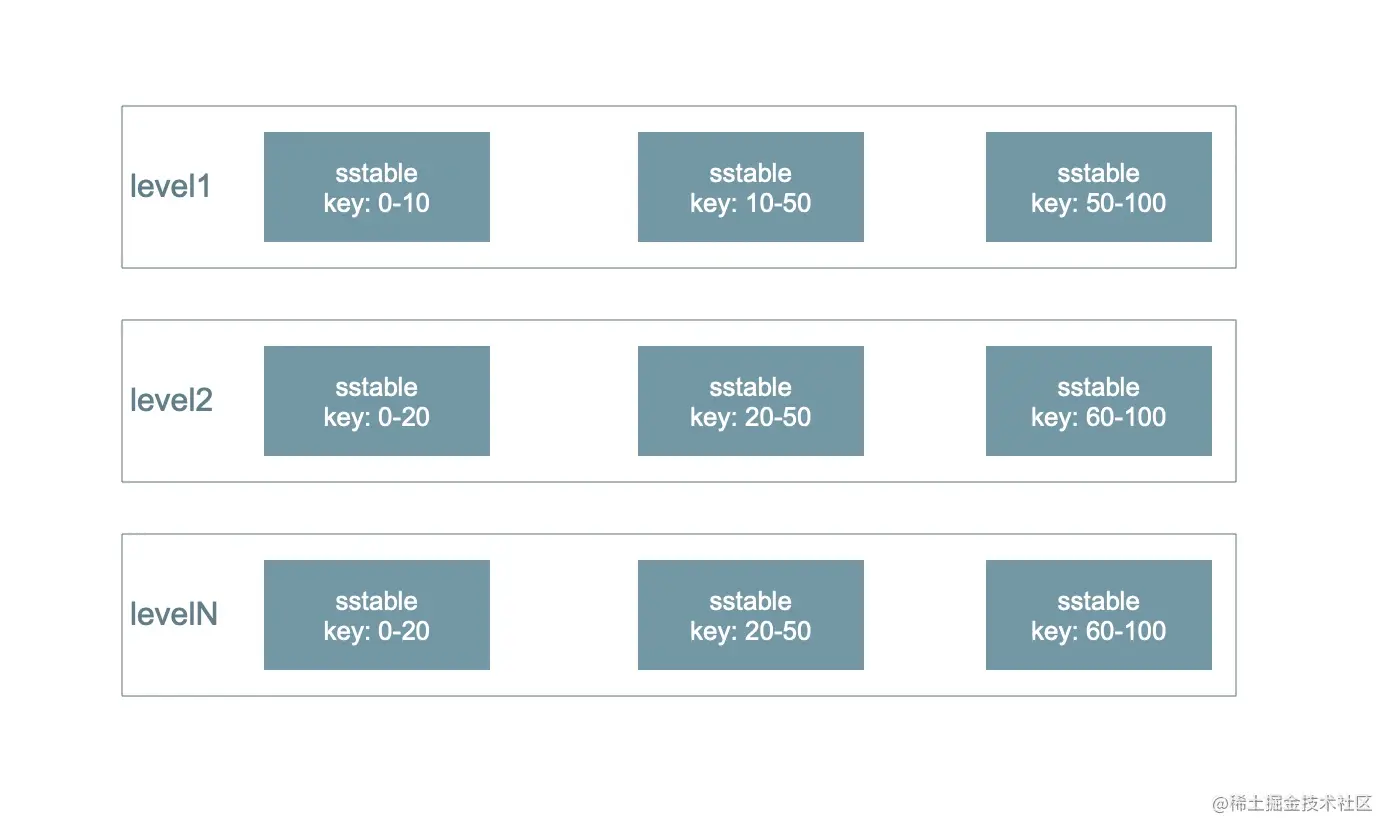The height and width of the screenshot is (836, 1396).
Task: Pick the levelN sstable box with key 60-100
Action: point(1099,615)
